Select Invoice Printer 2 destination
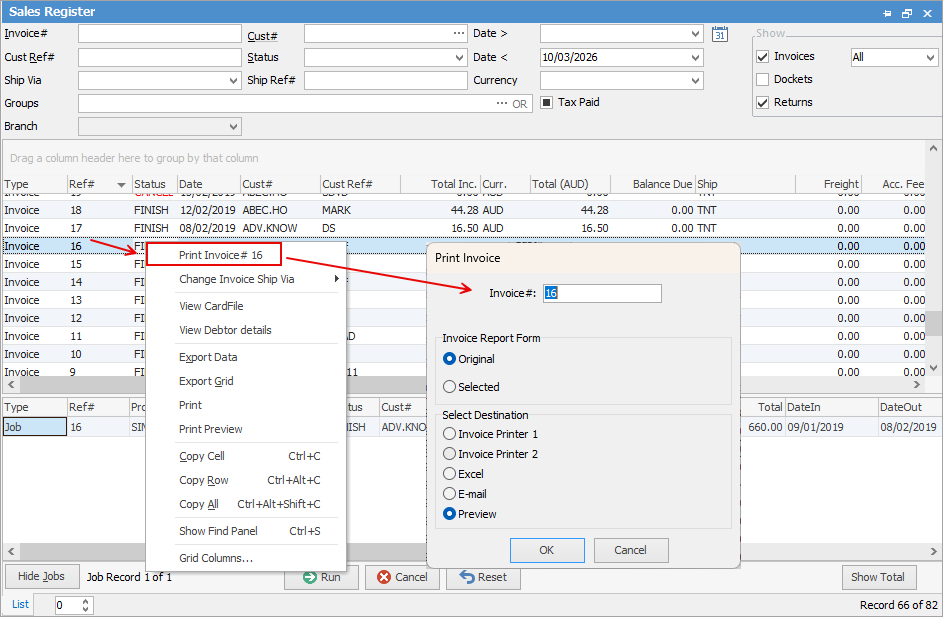The image size is (943, 617). pyautogui.click(x=449, y=454)
